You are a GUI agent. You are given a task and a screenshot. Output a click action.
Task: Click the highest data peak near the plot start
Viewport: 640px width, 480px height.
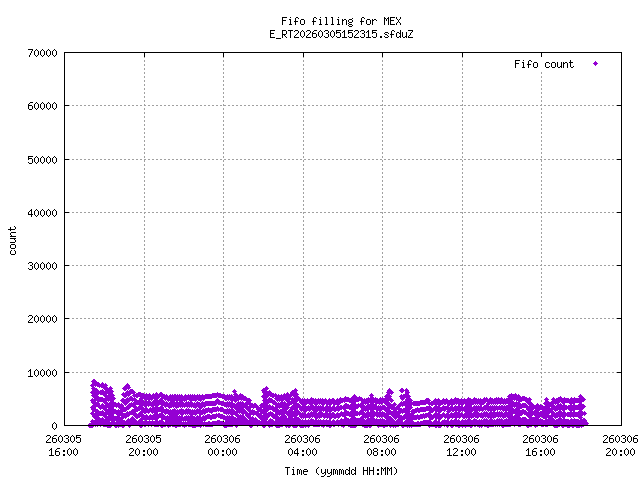(x=94, y=382)
